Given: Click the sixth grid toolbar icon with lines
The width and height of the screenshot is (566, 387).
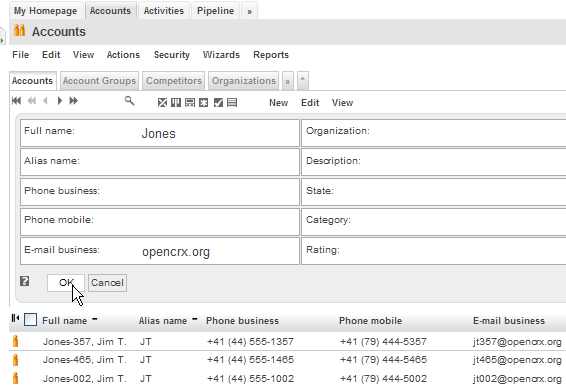Looking at the screenshot, I should pos(232,103).
